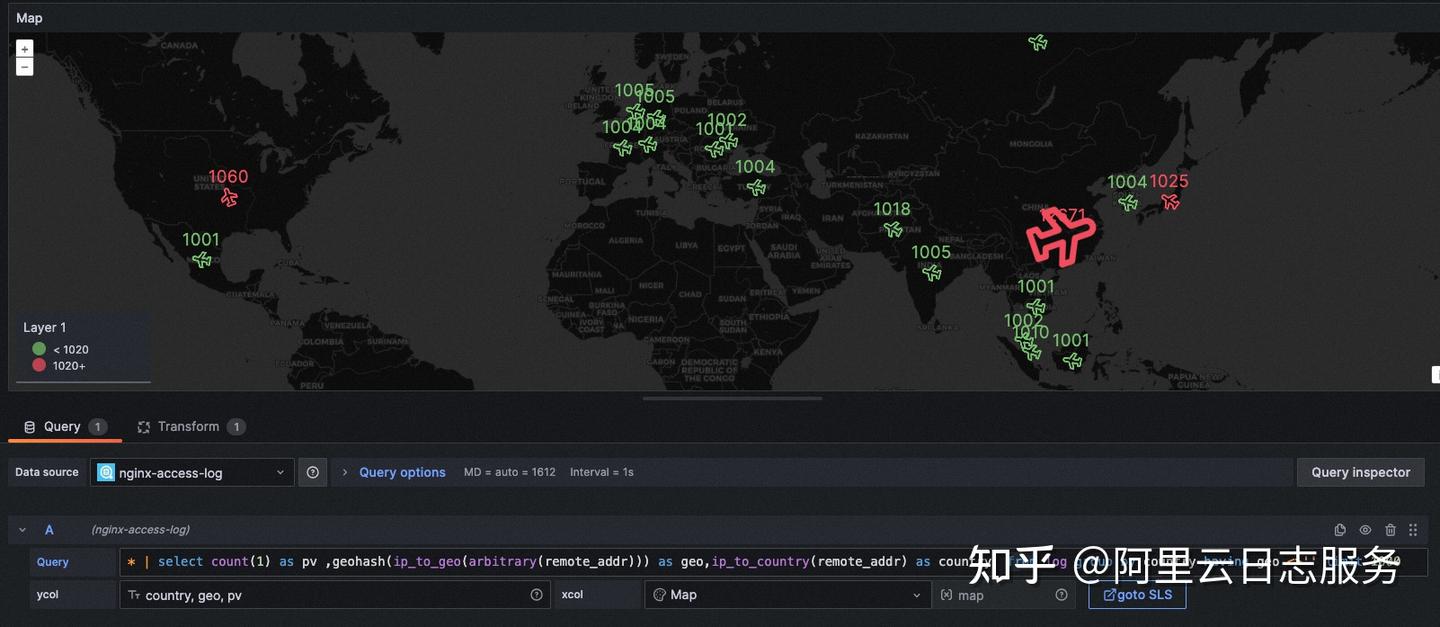The image size is (1440, 627).
Task: Delete query A with the trash icon
Action: coord(1389,529)
